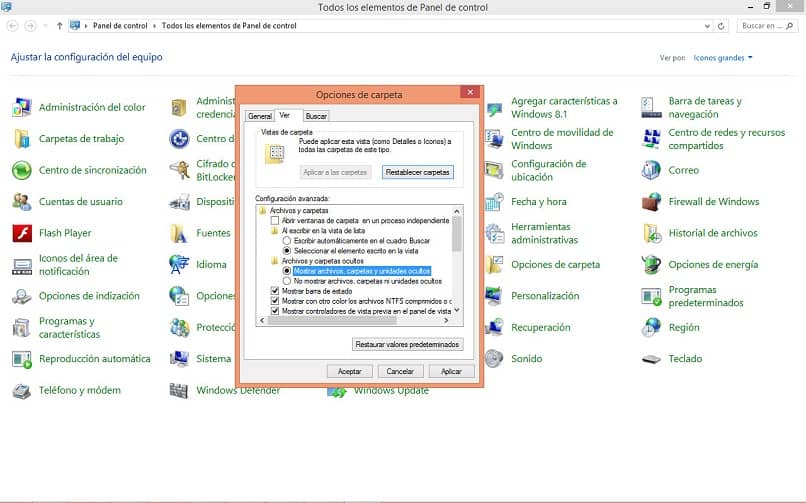Expand the address bar history dropdown

point(707,26)
